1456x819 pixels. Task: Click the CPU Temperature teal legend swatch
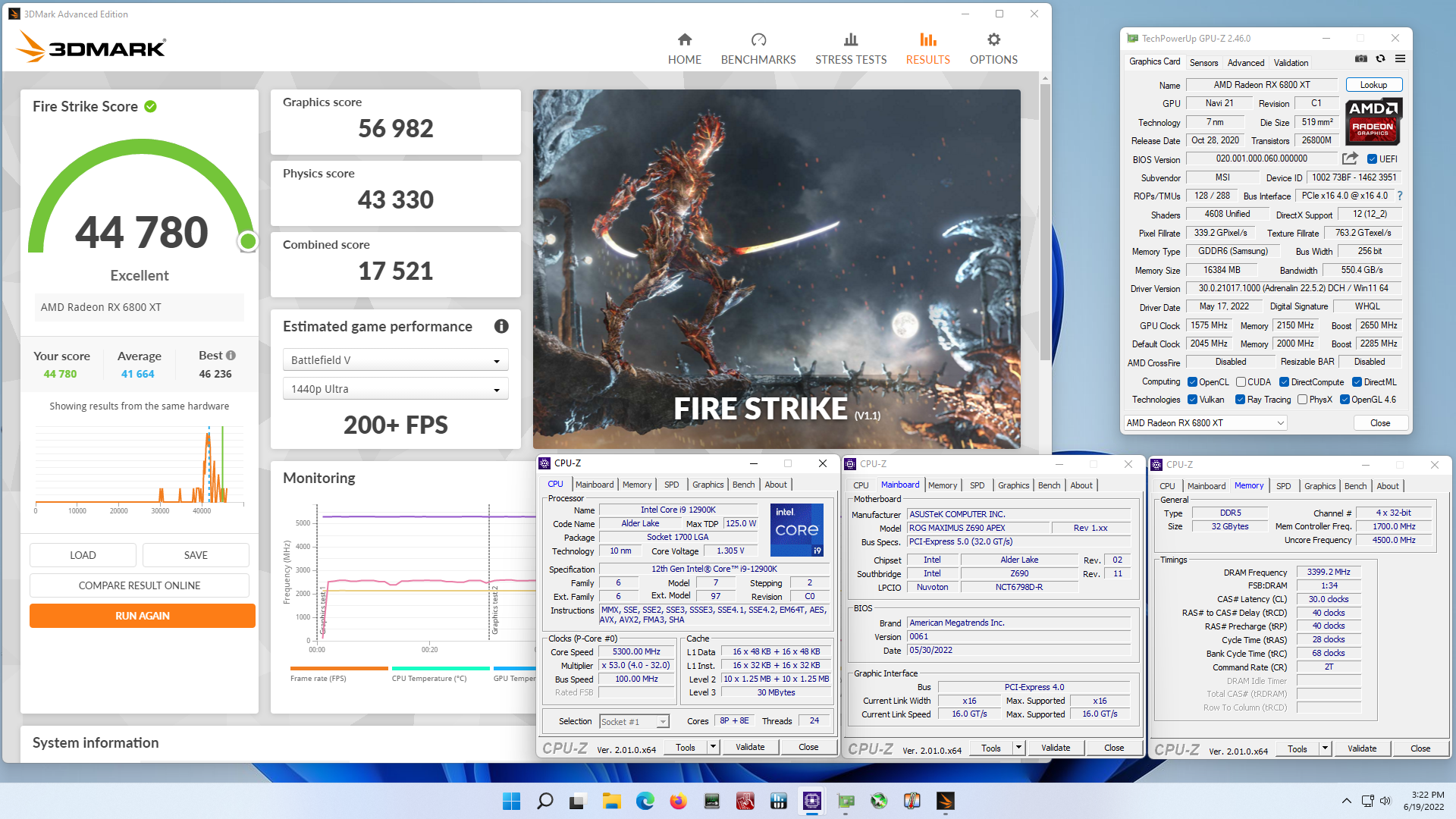(441, 668)
